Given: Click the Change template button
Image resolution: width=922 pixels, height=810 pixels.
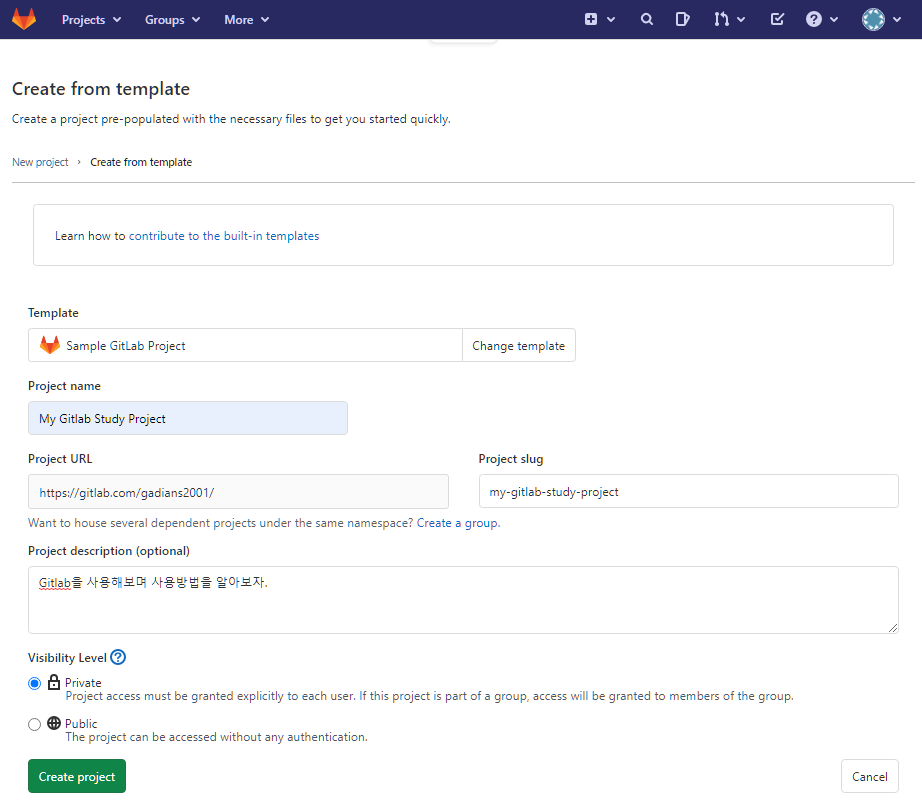Looking at the screenshot, I should click(x=519, y=345).
